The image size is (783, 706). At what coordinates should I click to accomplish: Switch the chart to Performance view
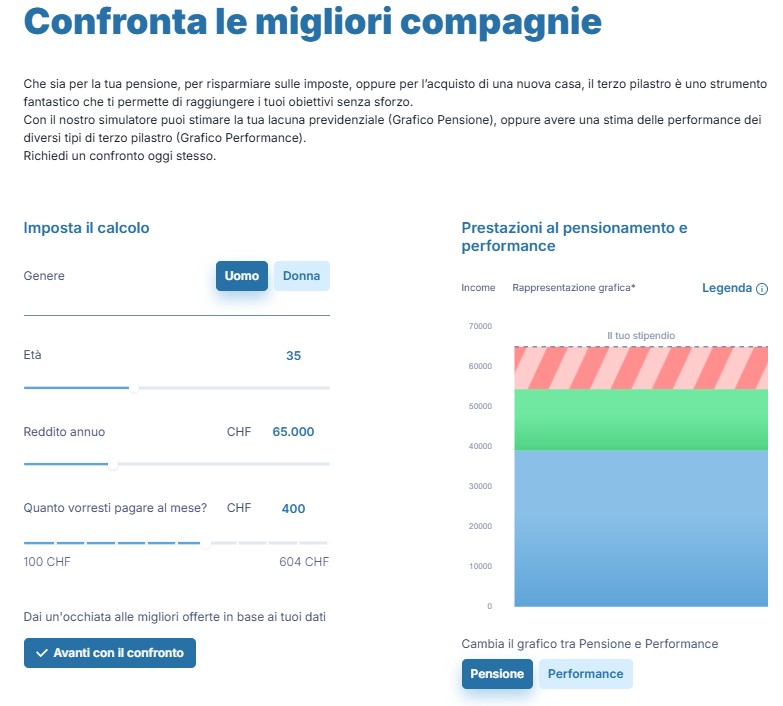pos(585,674)
